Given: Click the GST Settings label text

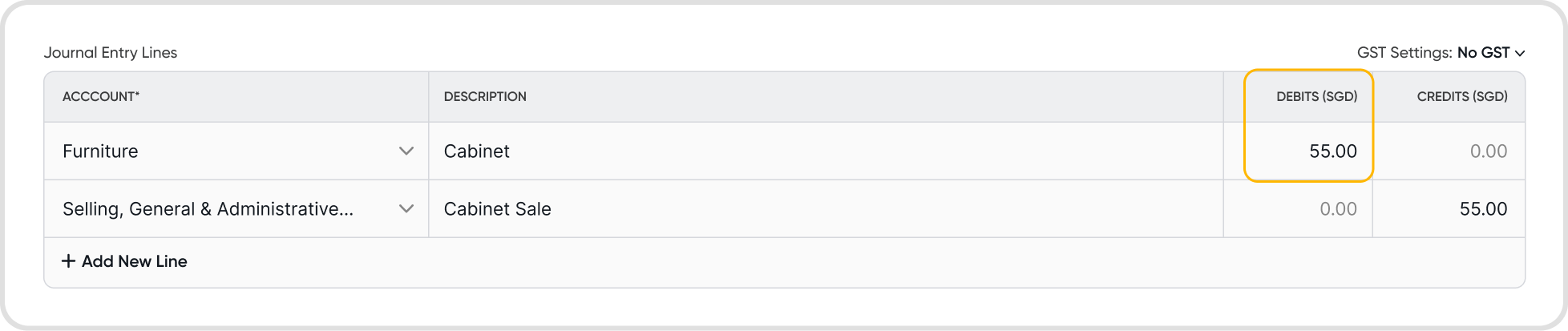Looking at the screenshot, I should click(1404, 53).
